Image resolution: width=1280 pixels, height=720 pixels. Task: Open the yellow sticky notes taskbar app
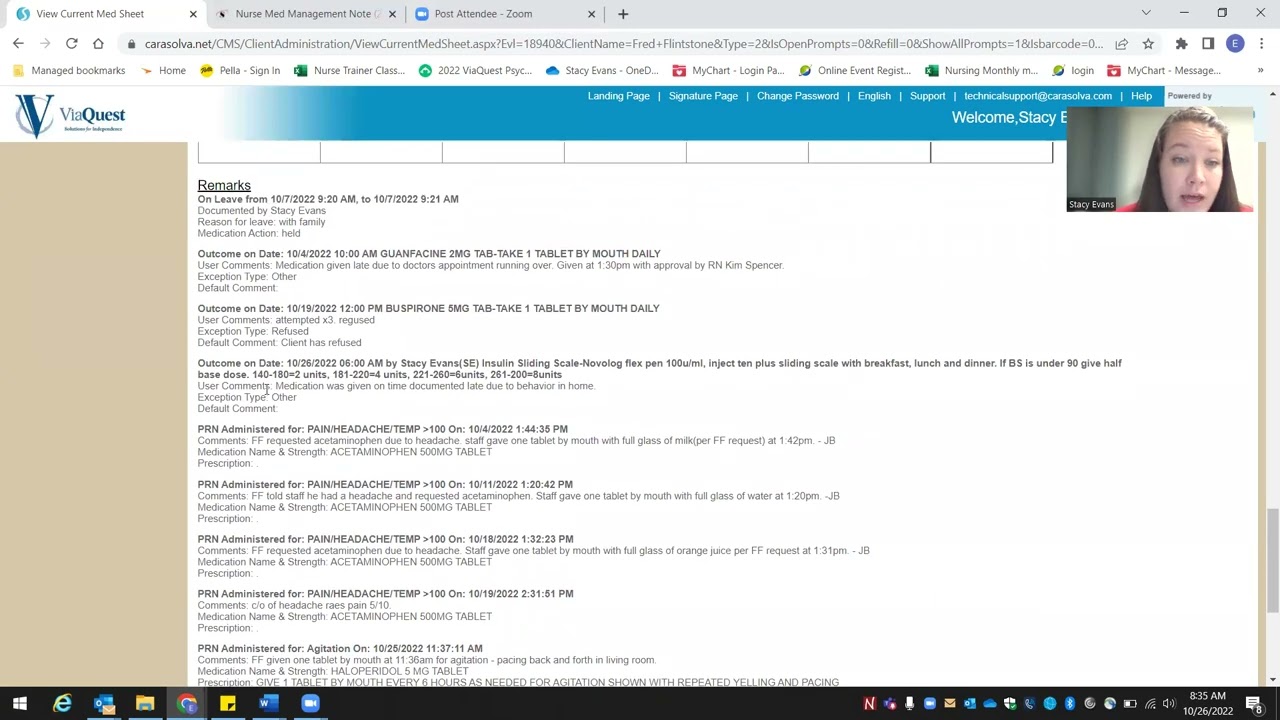click(227, 704)
